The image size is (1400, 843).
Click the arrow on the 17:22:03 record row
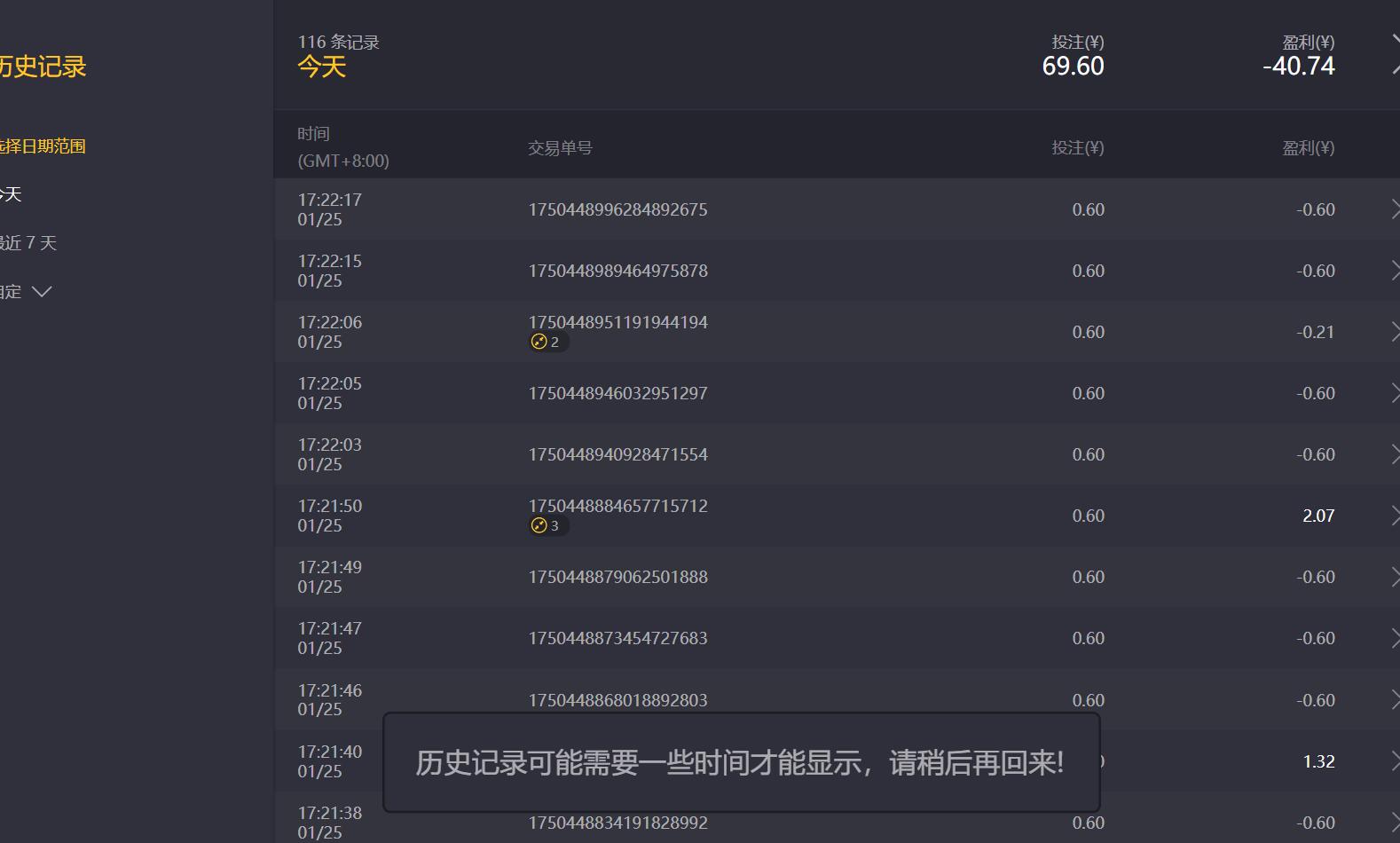coord(1394,454)
